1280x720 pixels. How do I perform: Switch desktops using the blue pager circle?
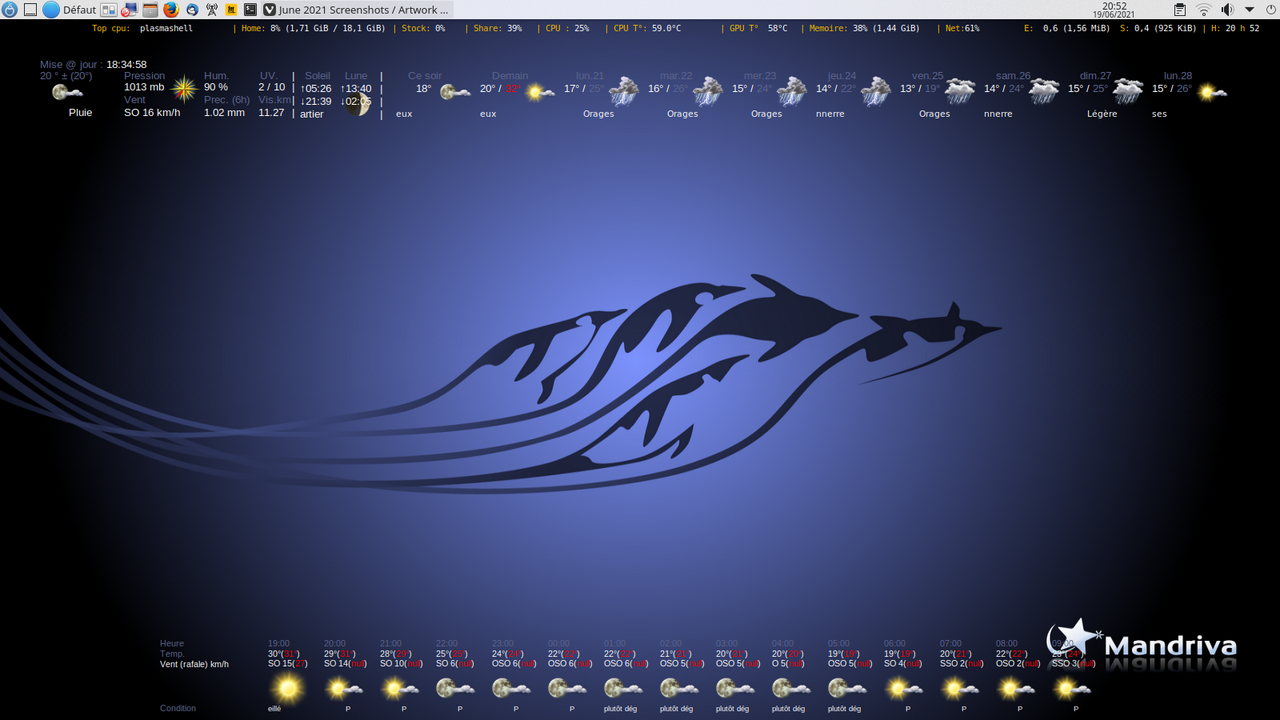[x=53, y=9]
